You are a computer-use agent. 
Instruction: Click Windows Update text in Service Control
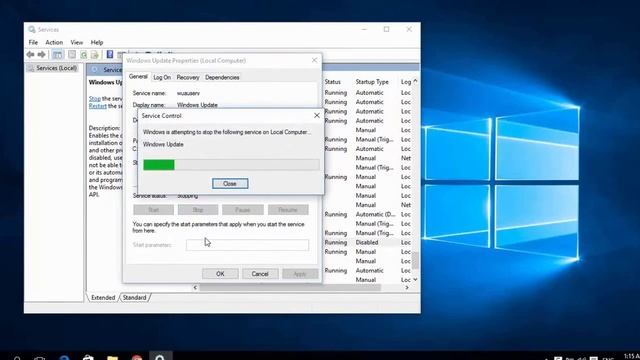[163, 144]
